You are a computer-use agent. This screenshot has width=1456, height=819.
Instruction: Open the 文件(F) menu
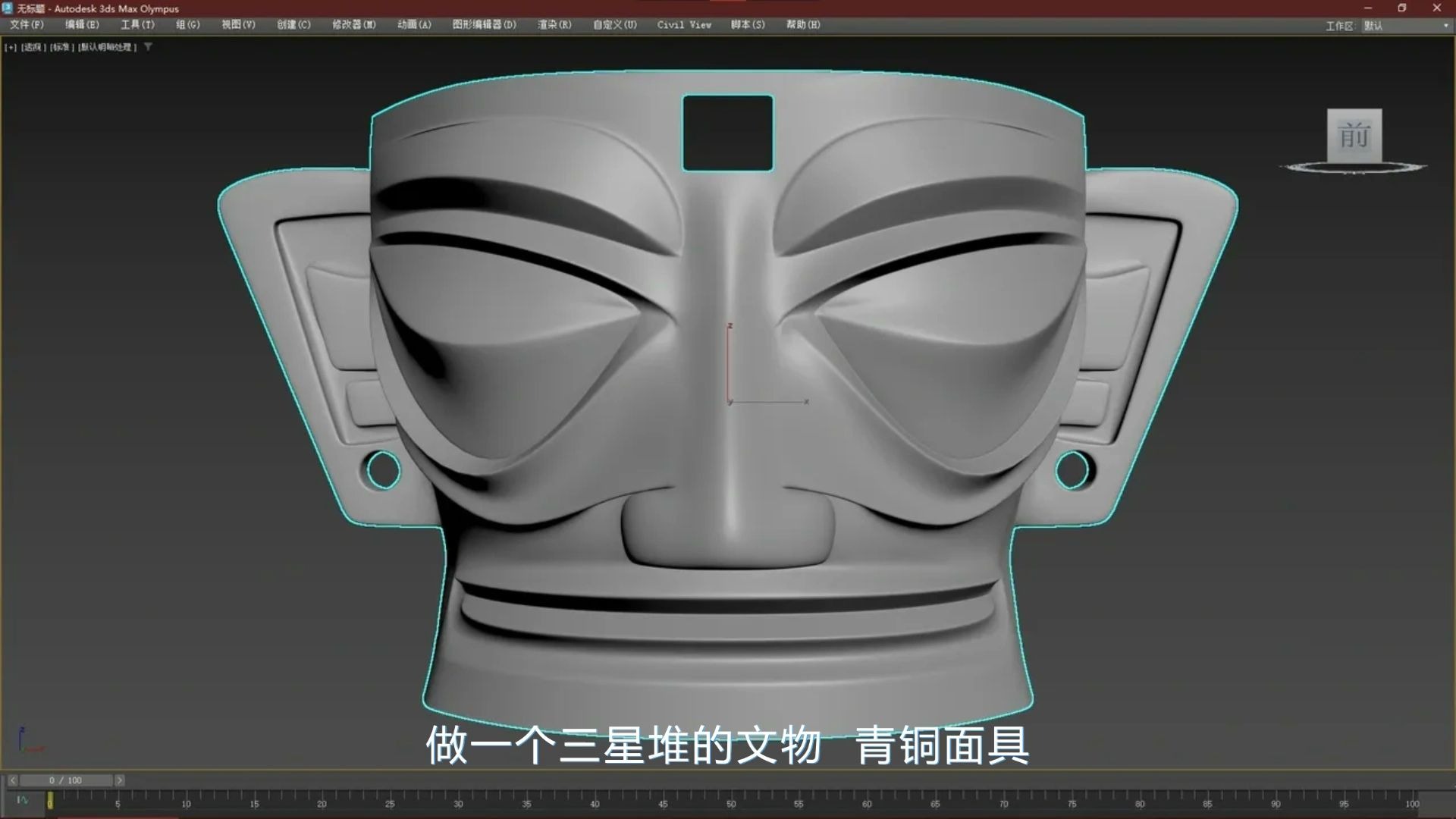pyautogui.click(x=27, y=25)
